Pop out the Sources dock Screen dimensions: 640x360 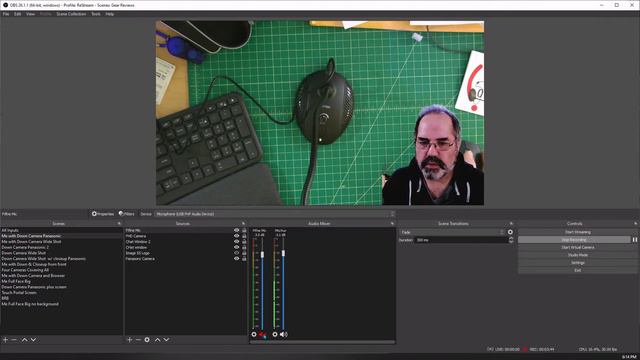point(243,224)
